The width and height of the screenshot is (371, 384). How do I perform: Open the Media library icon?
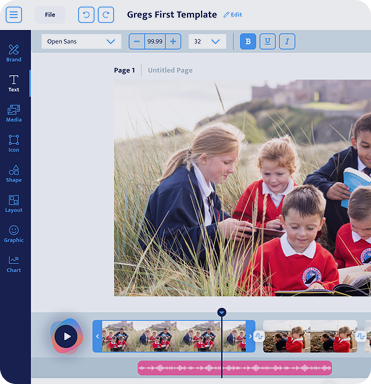coord(14,113)
